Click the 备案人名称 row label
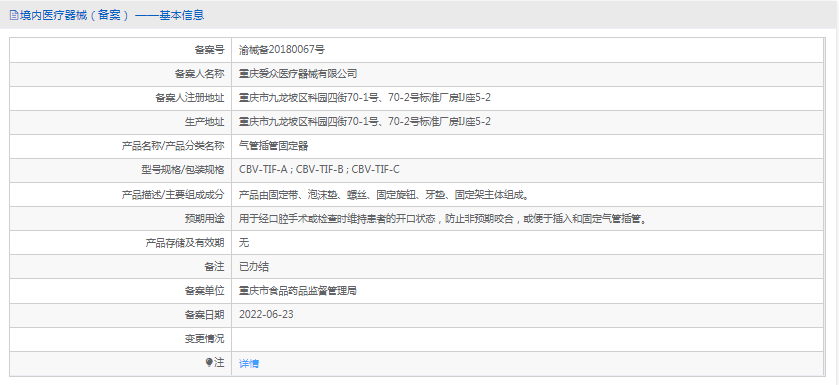Screen dimensions: 839x385 click(x=200, y=74)
